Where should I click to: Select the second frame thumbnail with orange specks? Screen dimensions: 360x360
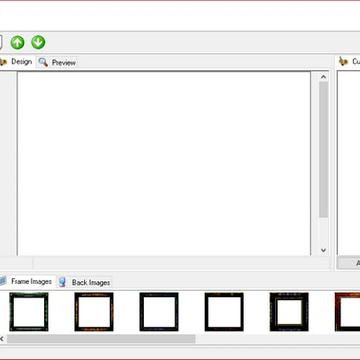click(x=94, y=312)
